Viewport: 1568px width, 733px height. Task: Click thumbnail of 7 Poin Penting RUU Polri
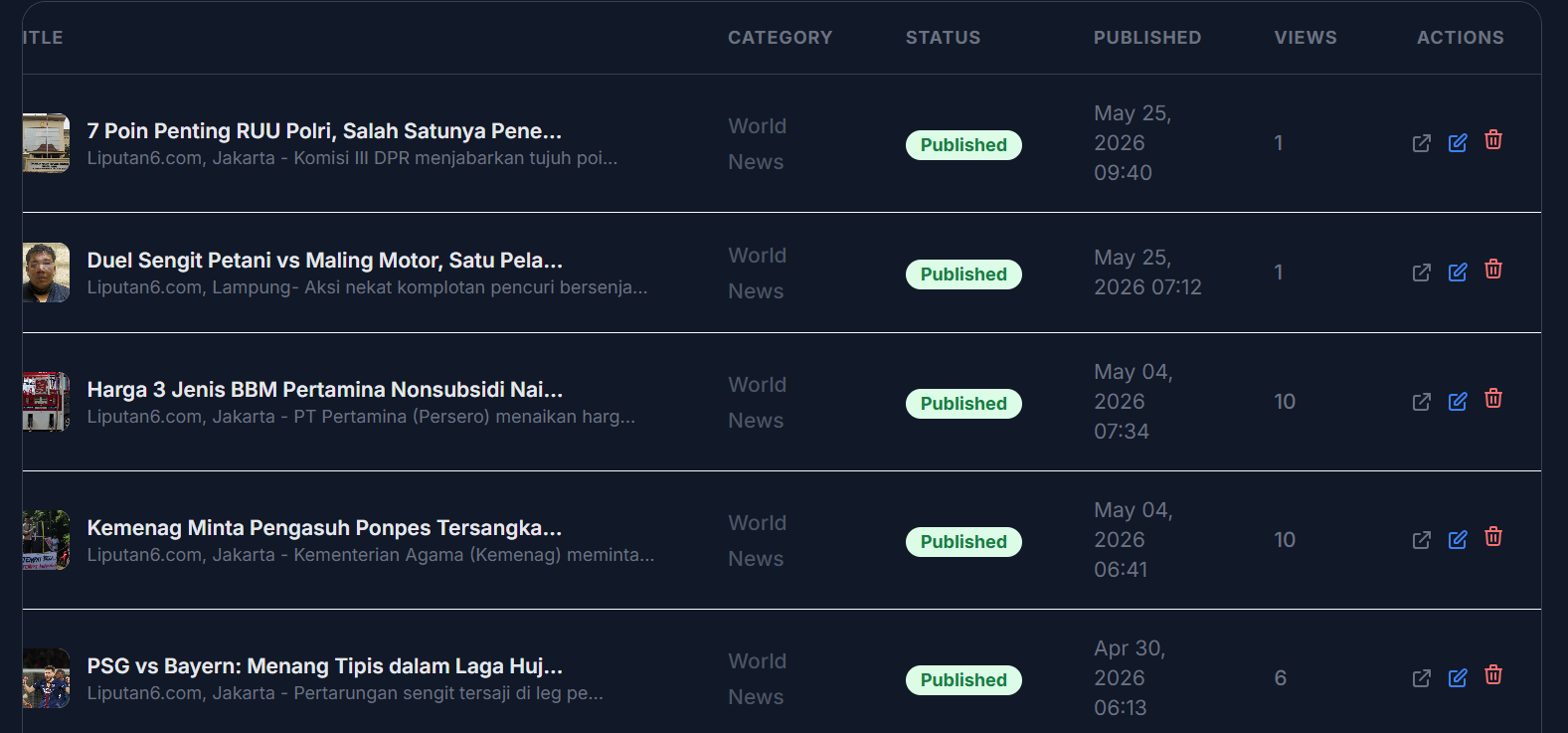pyautogui.click(x=46, y=143)
